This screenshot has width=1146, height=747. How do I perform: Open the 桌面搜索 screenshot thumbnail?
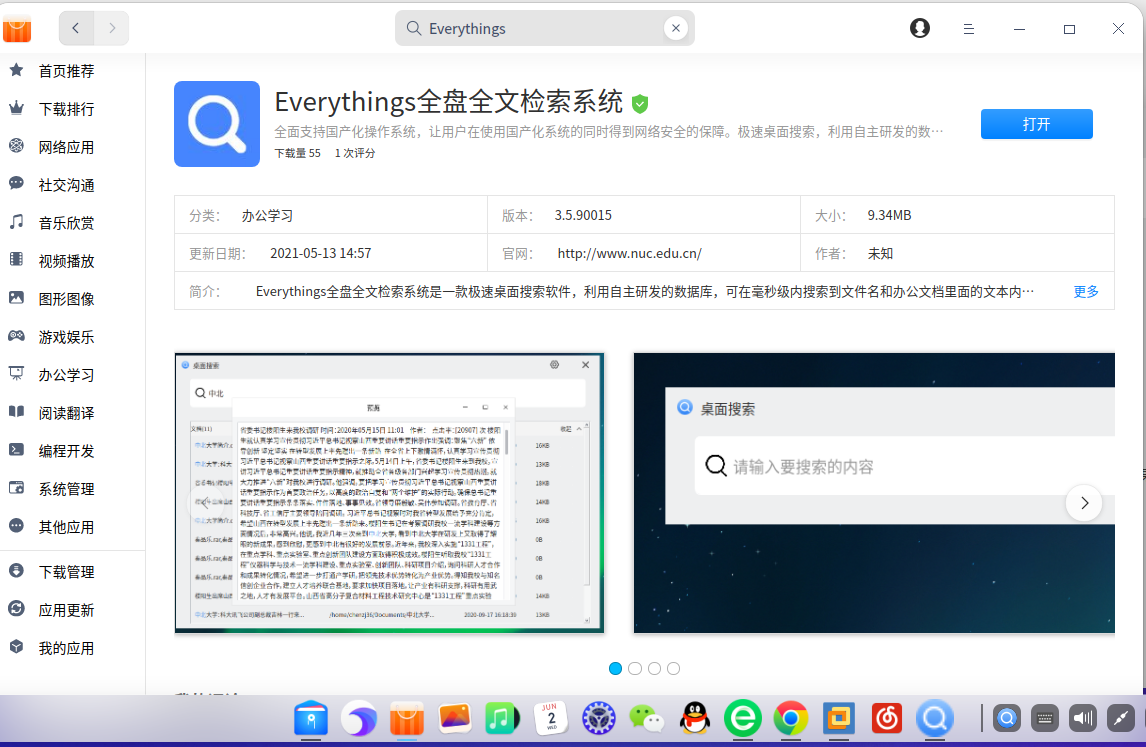[x=874, y=493]
